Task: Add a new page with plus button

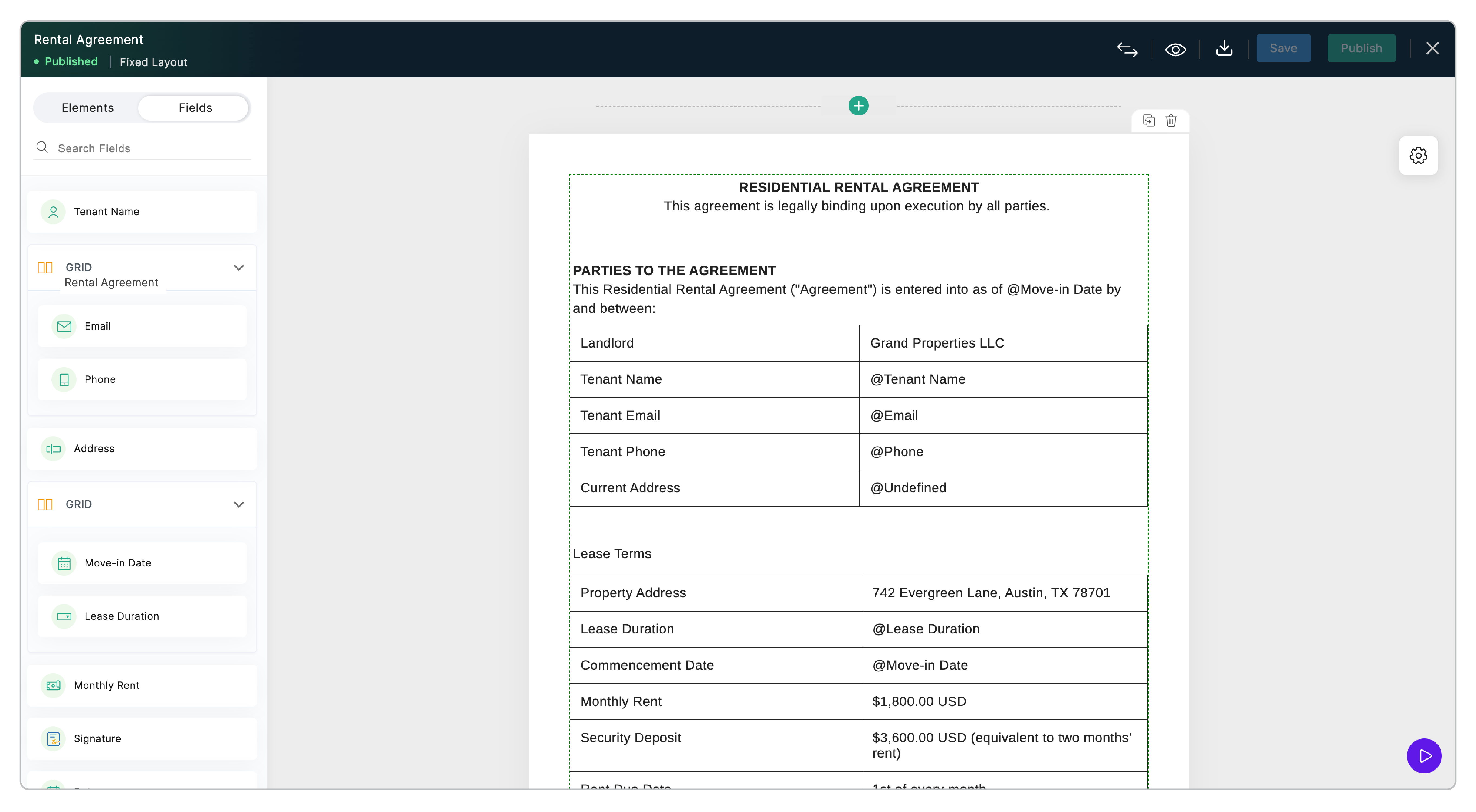Action: coord(858,106)
